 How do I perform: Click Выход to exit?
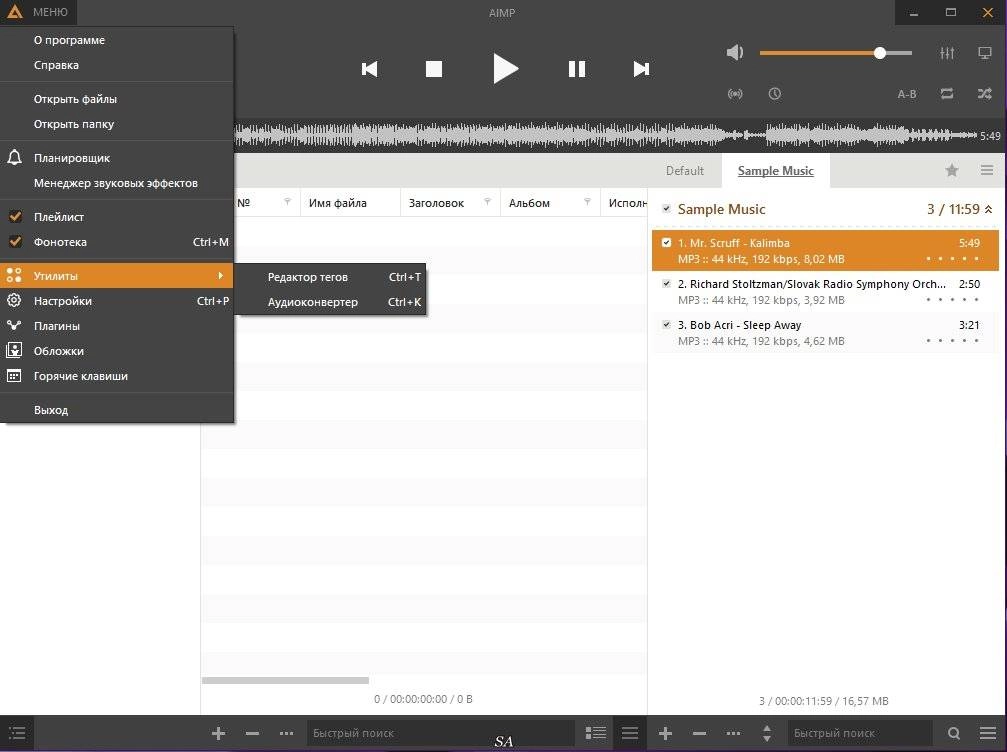[x=116, y=410]
